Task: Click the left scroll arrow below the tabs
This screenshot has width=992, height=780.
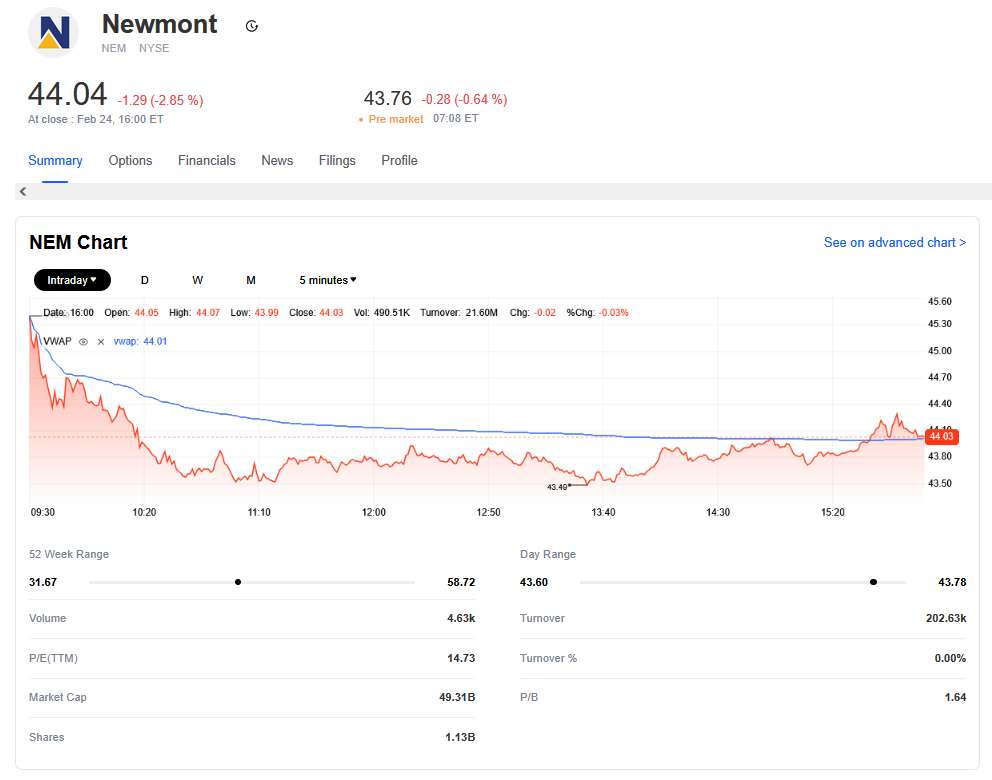Action: [23, 192]
